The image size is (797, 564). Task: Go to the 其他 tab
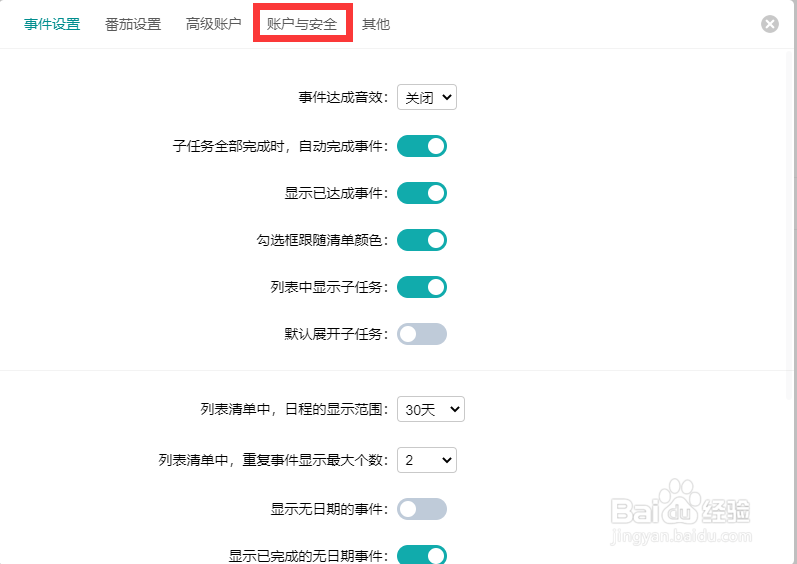click(376, 24)
